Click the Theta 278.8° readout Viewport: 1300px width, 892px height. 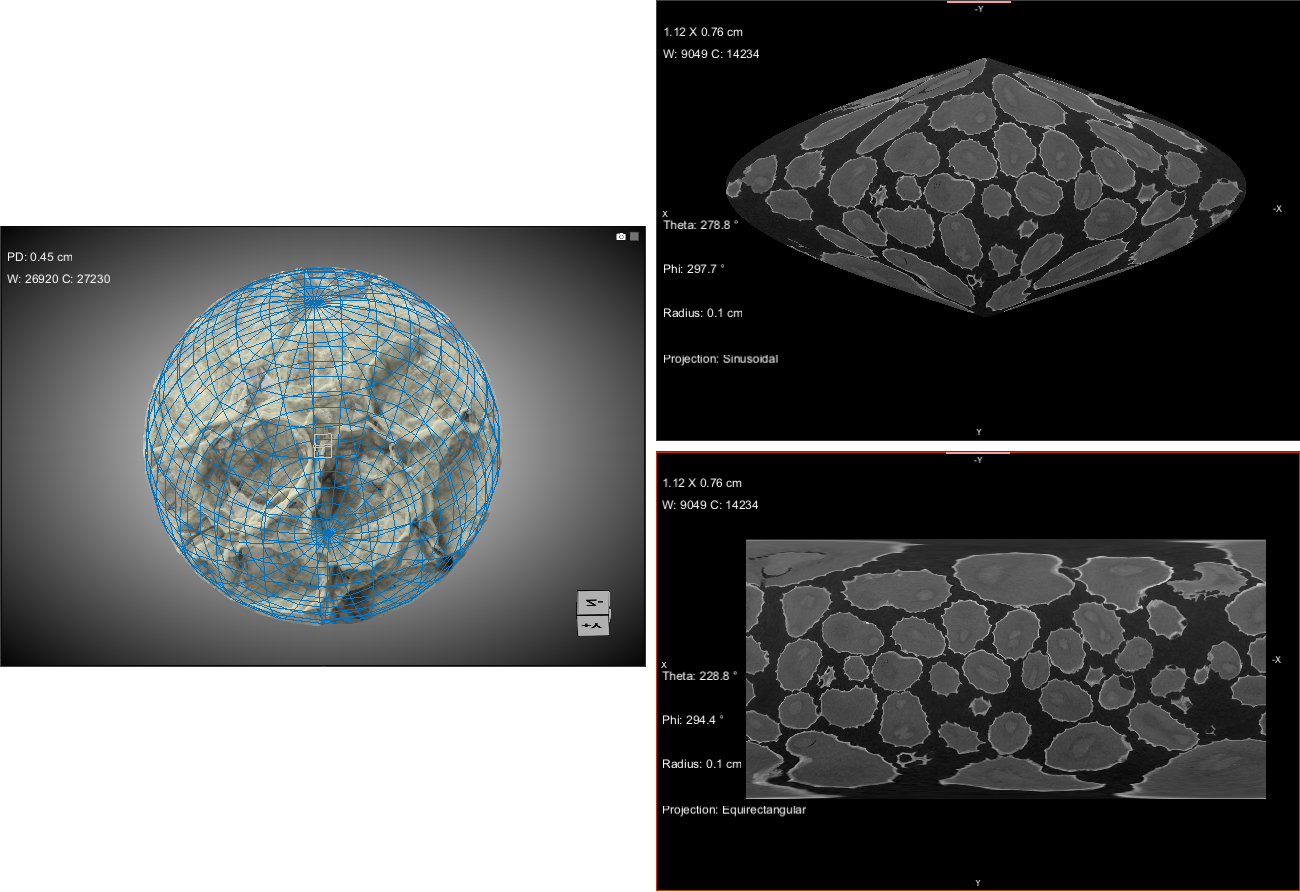click(700, 225)
